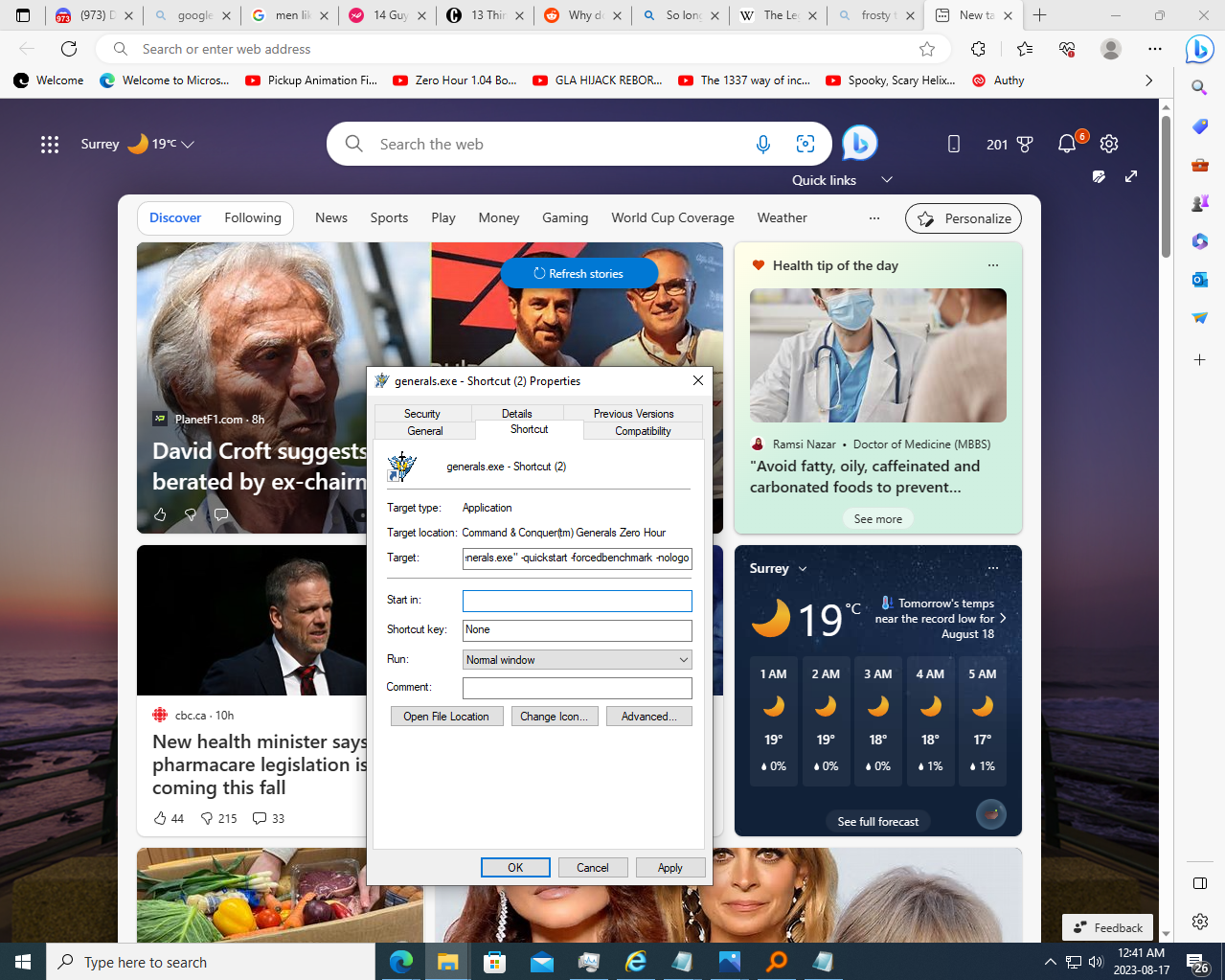The height and width of the screenshot is (980, 1225).
Task: Open the apps grid launcher icon
Action: [x=50, y=144]
